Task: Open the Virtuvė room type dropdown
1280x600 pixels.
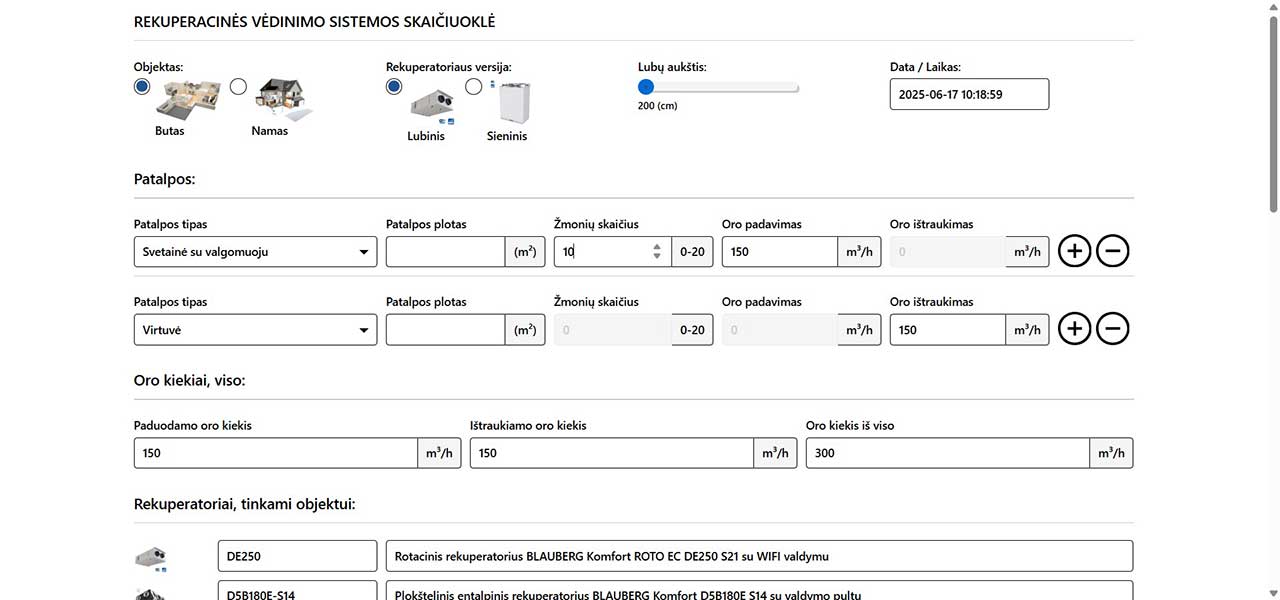Action: tap(255, 330)
